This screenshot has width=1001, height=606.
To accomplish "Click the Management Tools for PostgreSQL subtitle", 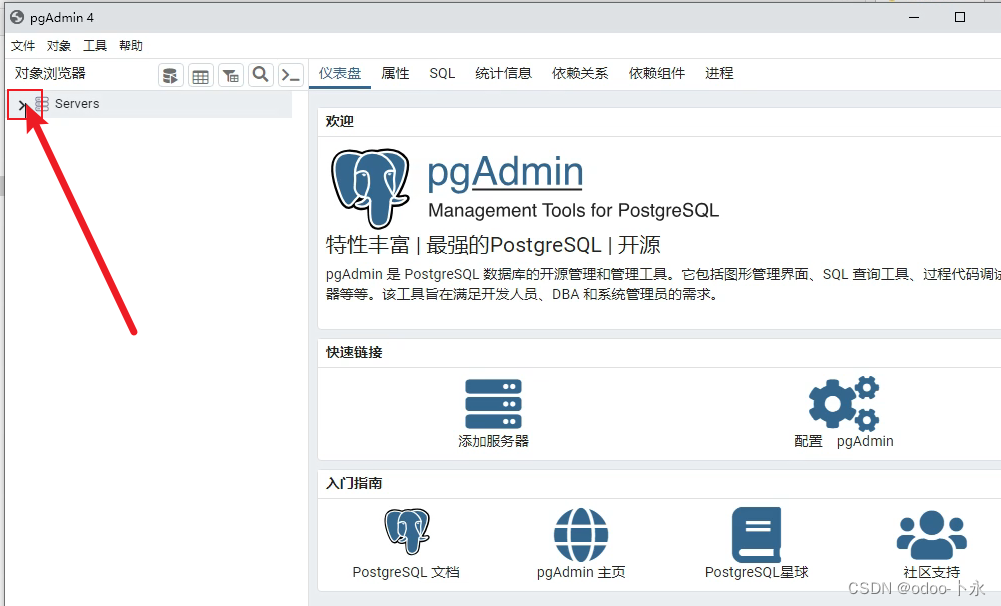I will pyautogui.click(x=573, y=211).
